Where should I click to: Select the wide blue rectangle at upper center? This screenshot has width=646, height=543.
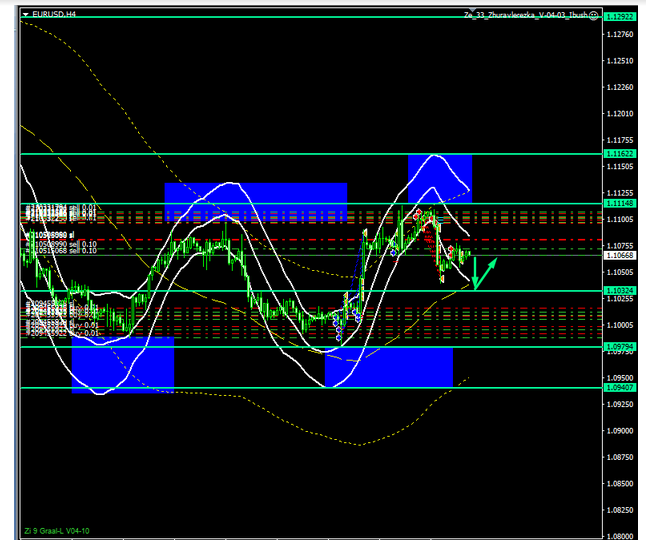click(256, 200)
